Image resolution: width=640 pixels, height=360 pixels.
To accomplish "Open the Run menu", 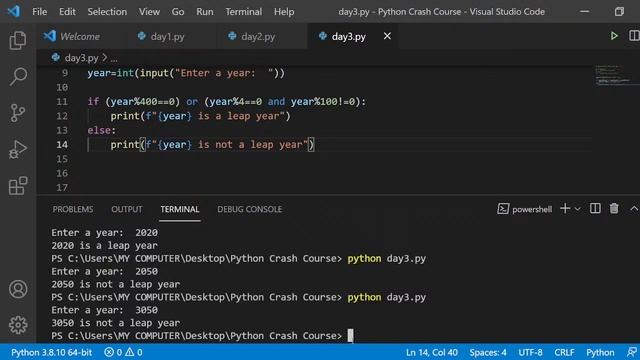I will 204,11.
